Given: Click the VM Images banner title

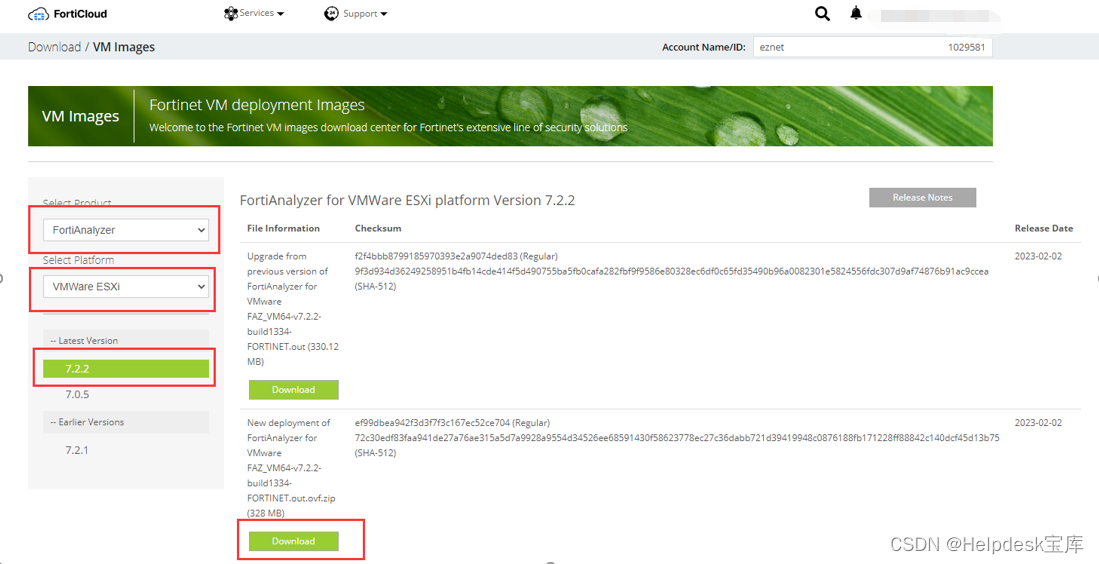Looking at the screenshot, I should pyautogui.click(x=81, y=116).
